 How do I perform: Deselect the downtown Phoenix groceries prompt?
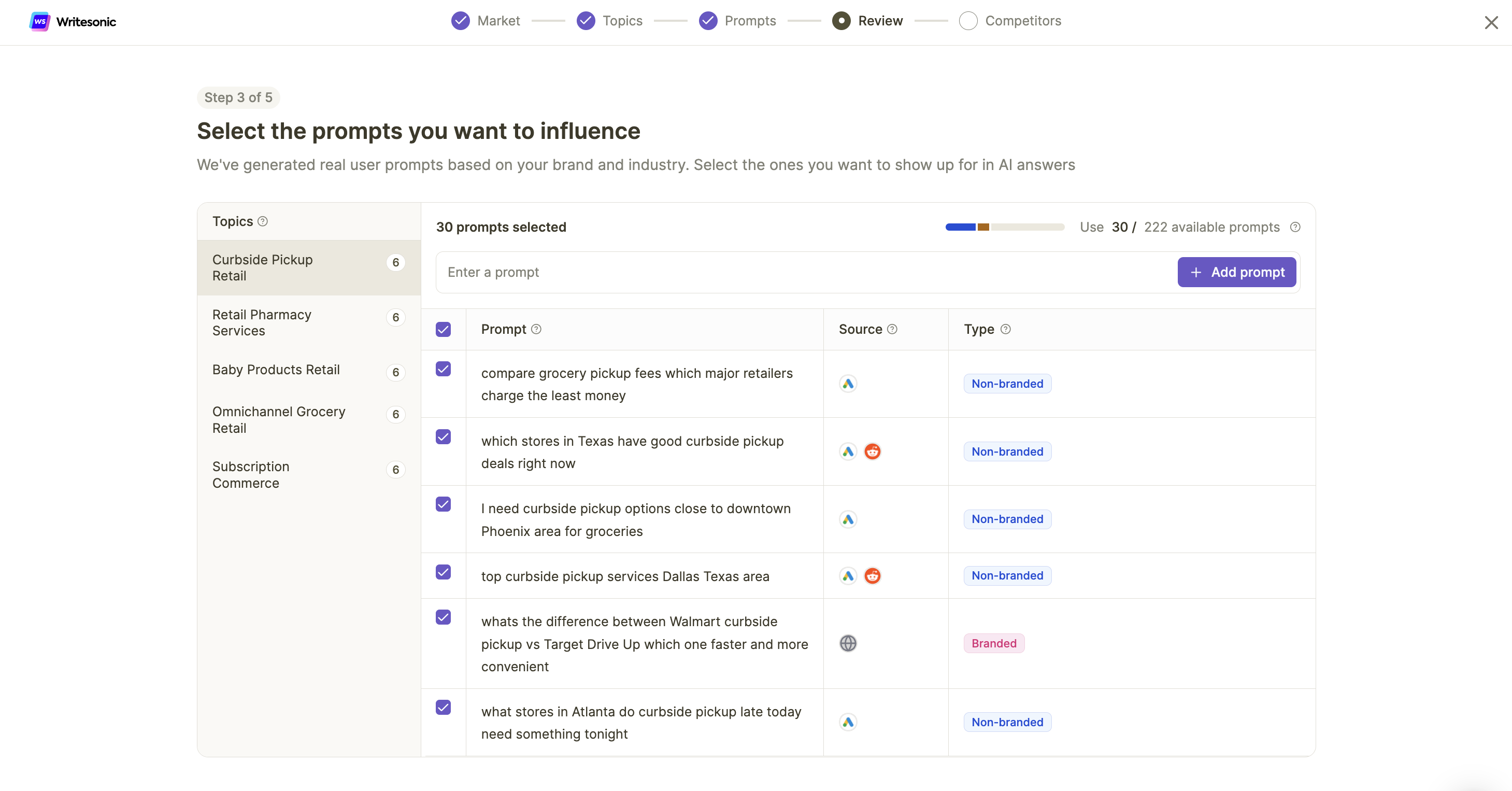(443, 504)
